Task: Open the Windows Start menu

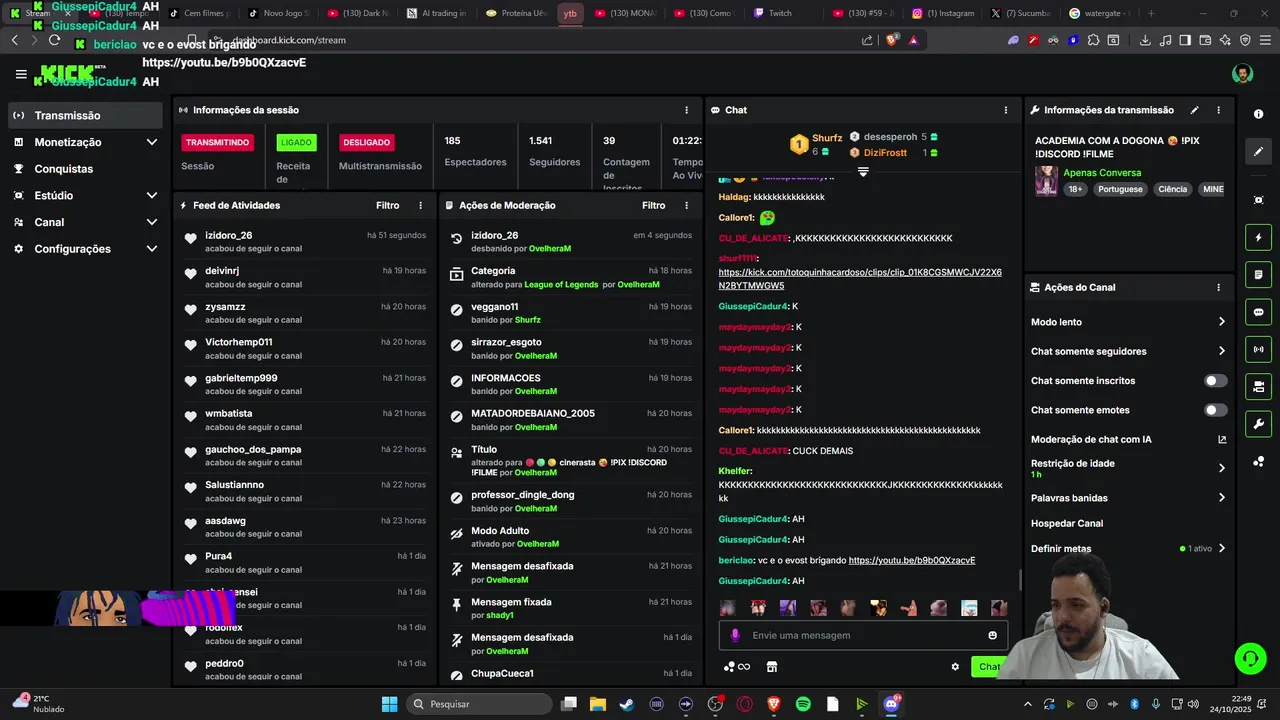Action: 389,704
